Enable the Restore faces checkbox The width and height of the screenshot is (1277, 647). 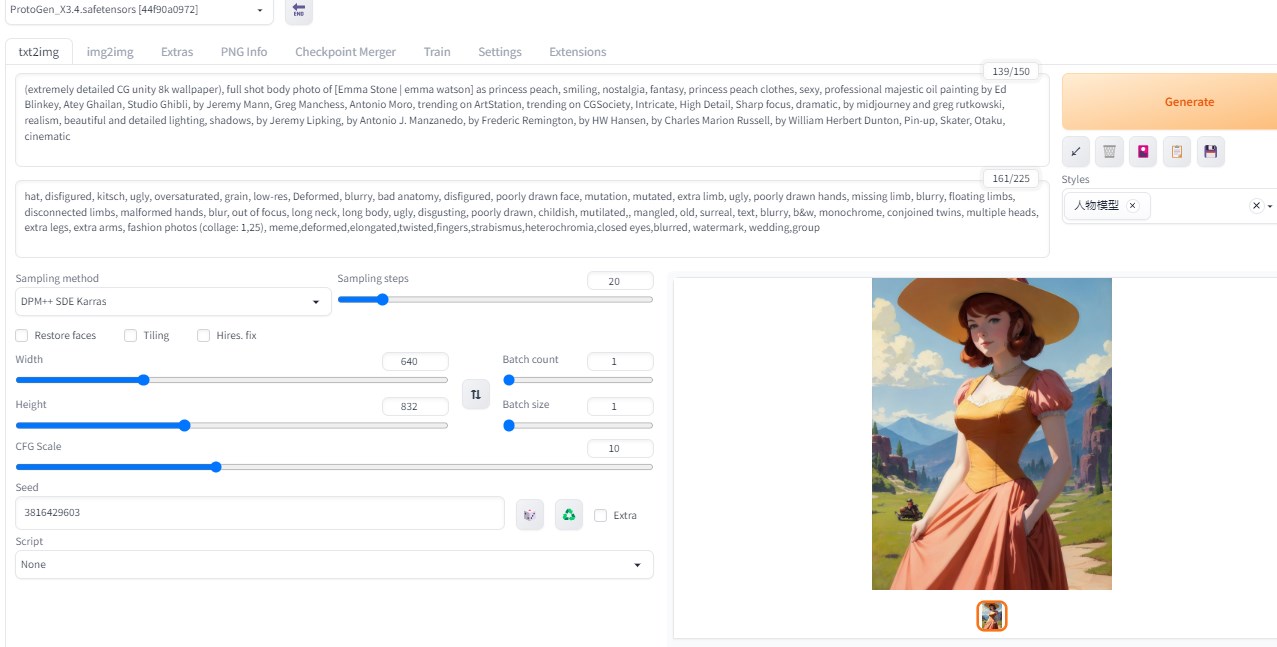point(22,336)
